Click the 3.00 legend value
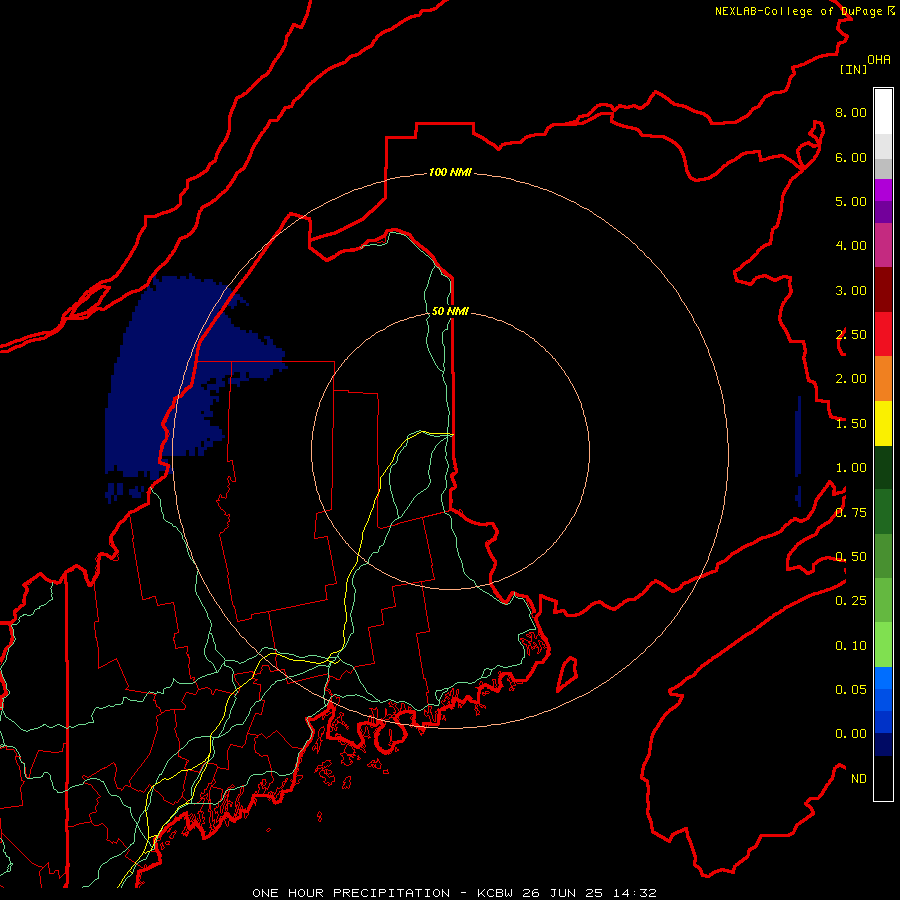Viewport: 900px width, 900px height. tap(851, 290)
